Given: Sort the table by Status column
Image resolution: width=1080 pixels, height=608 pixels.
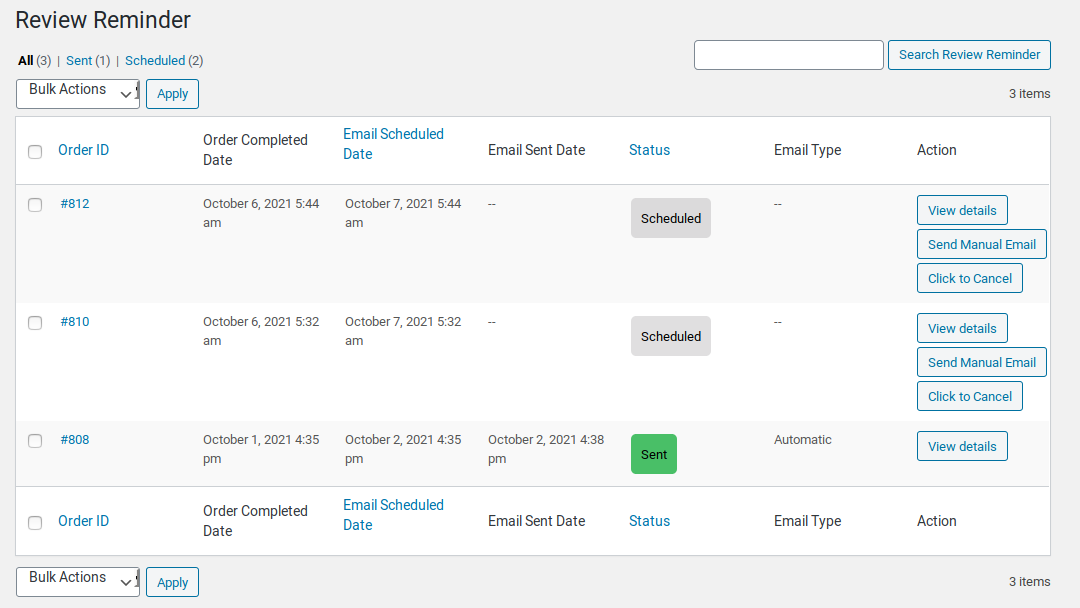Looking at the screenshot, I should (x=649, y=149).
